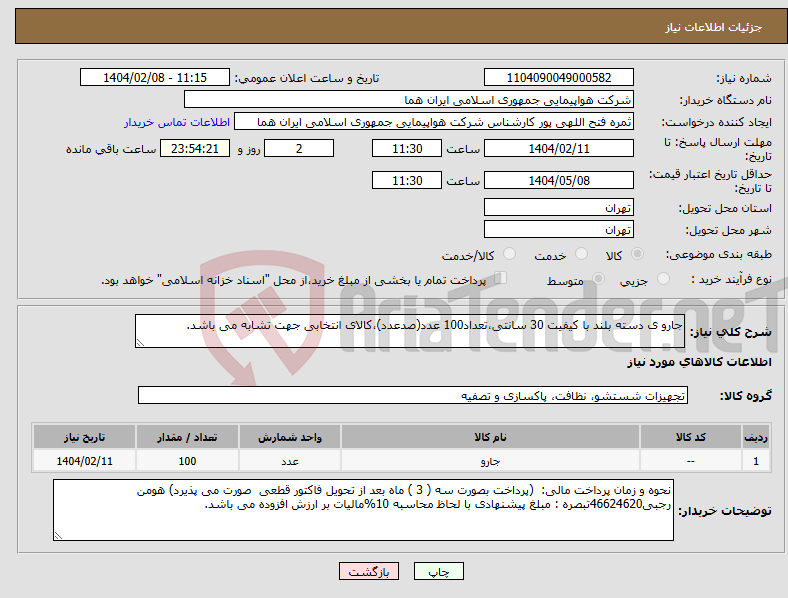Click the quantity cell showing 100
788x598 pixels.
click(187, 461)
